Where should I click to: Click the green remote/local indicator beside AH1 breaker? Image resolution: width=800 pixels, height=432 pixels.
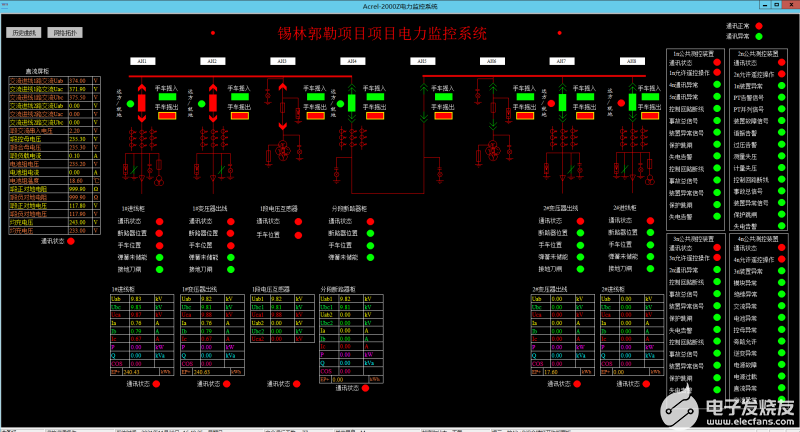[x=131, y=104]
